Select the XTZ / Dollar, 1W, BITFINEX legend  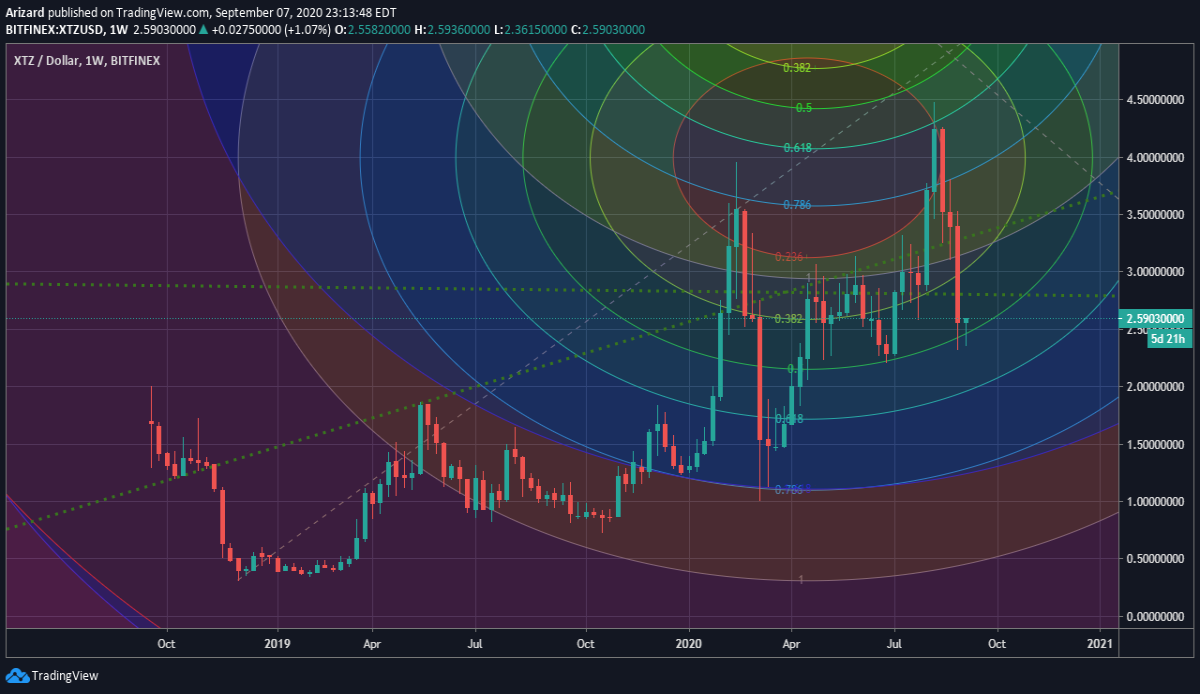86,61
